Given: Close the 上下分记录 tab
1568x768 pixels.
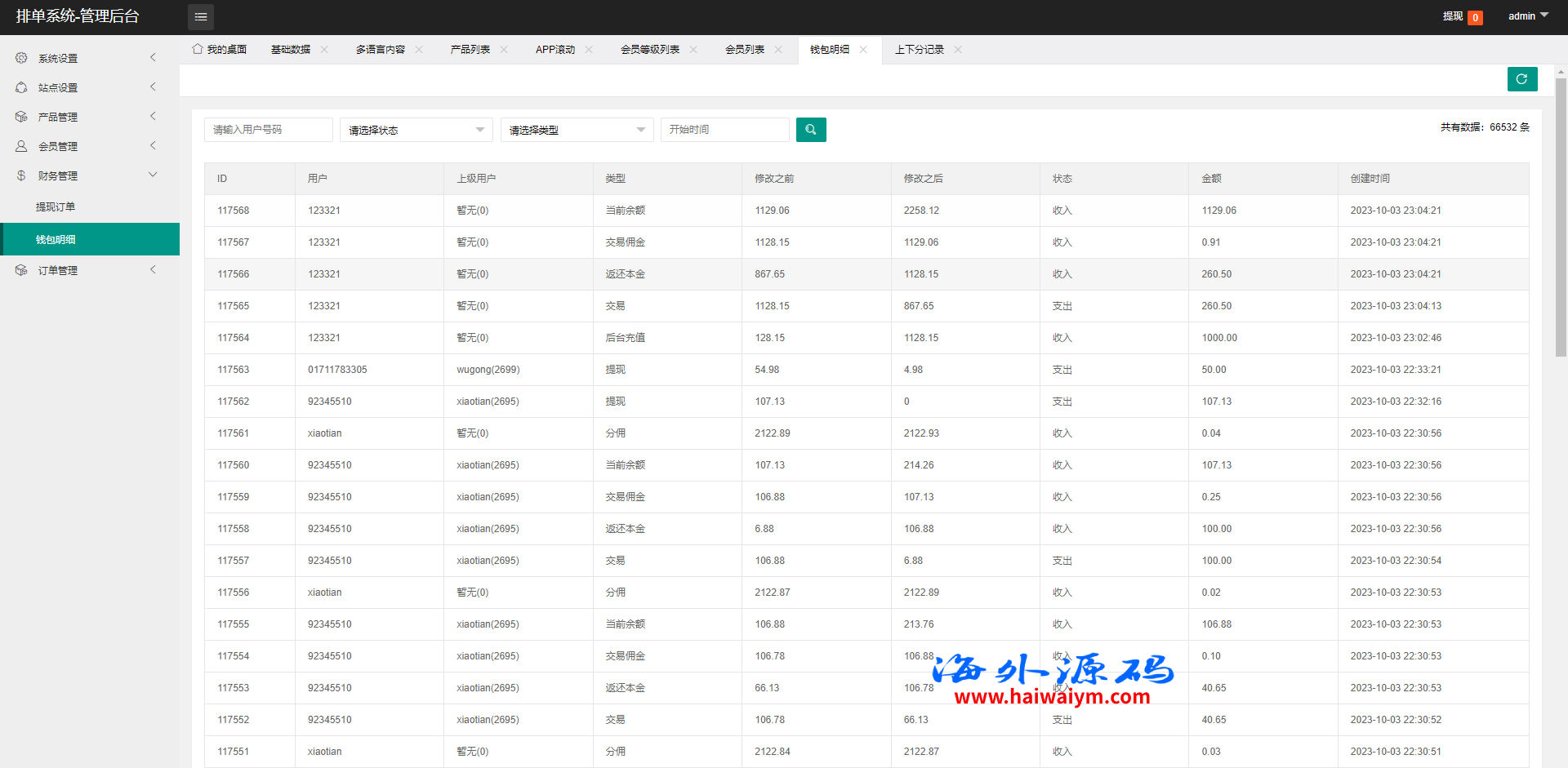Looking at the screenshot, I should [958, 50].
